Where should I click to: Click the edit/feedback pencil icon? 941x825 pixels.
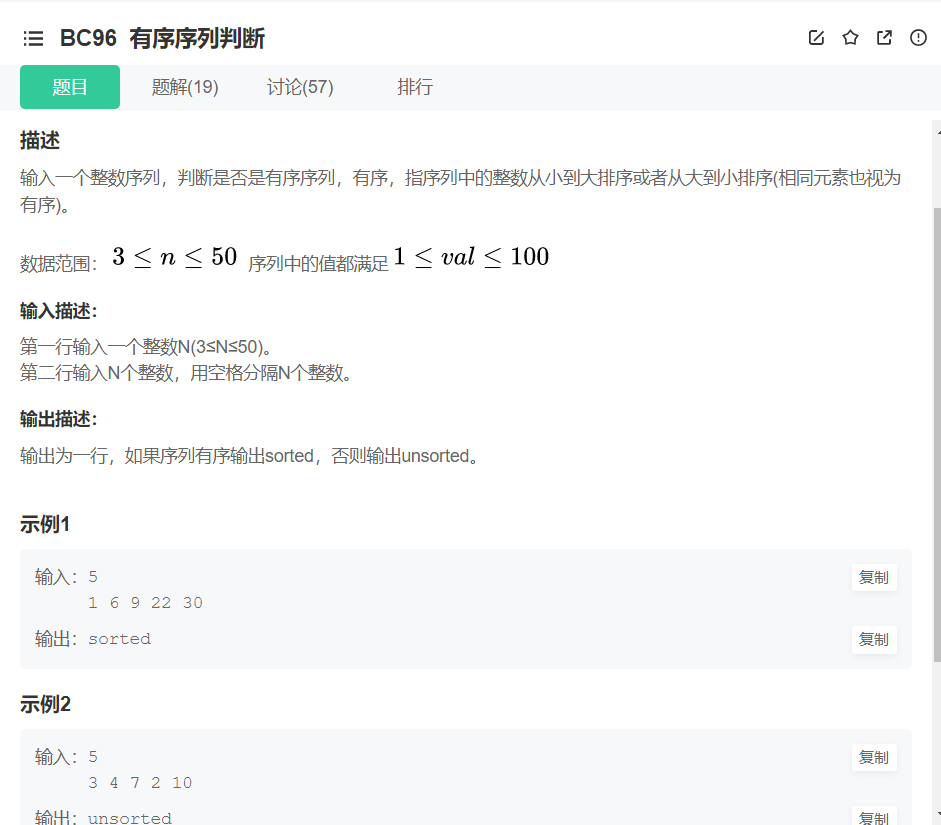(x=816, y=37)
